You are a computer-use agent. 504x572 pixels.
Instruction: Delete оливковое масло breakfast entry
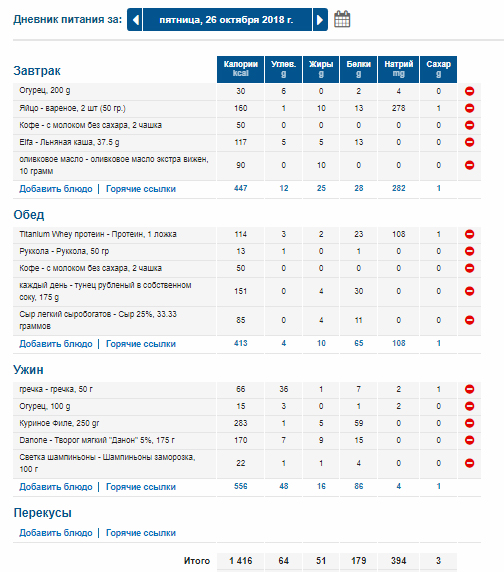469,165
